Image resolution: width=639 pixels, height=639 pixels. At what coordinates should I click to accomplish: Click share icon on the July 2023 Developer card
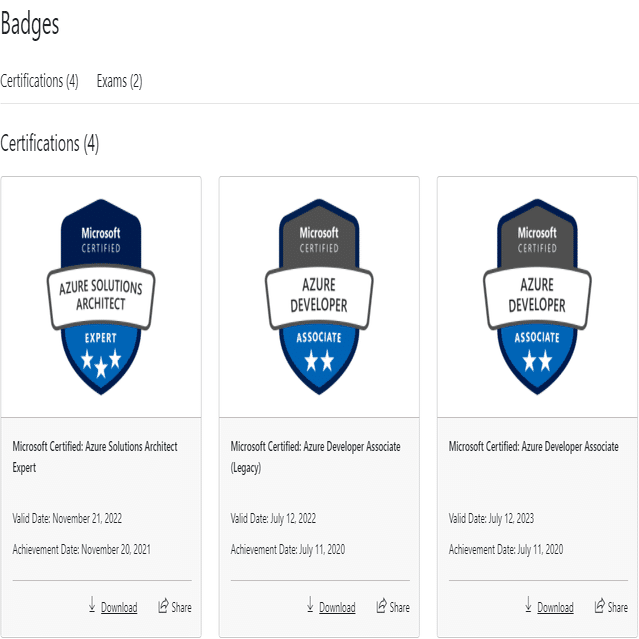[599, 606]
